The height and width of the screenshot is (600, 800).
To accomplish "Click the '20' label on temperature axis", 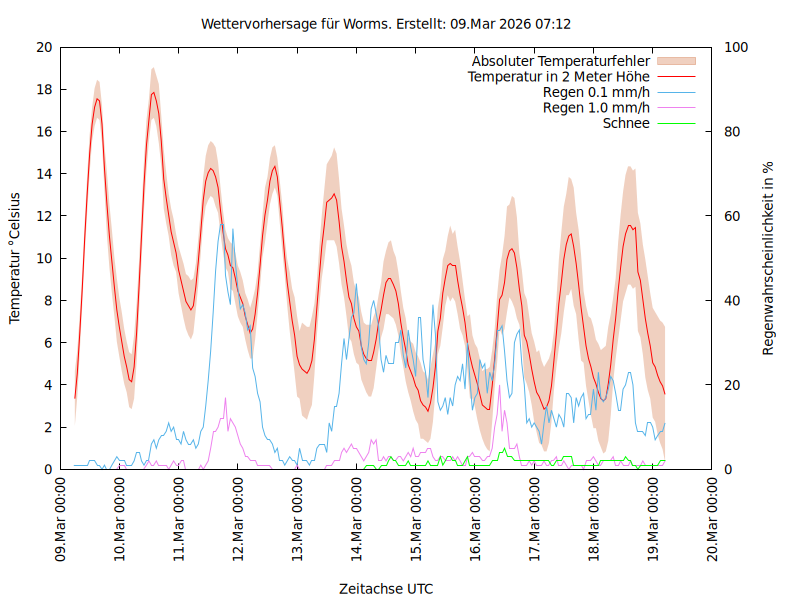I will [x=44, y=47].
